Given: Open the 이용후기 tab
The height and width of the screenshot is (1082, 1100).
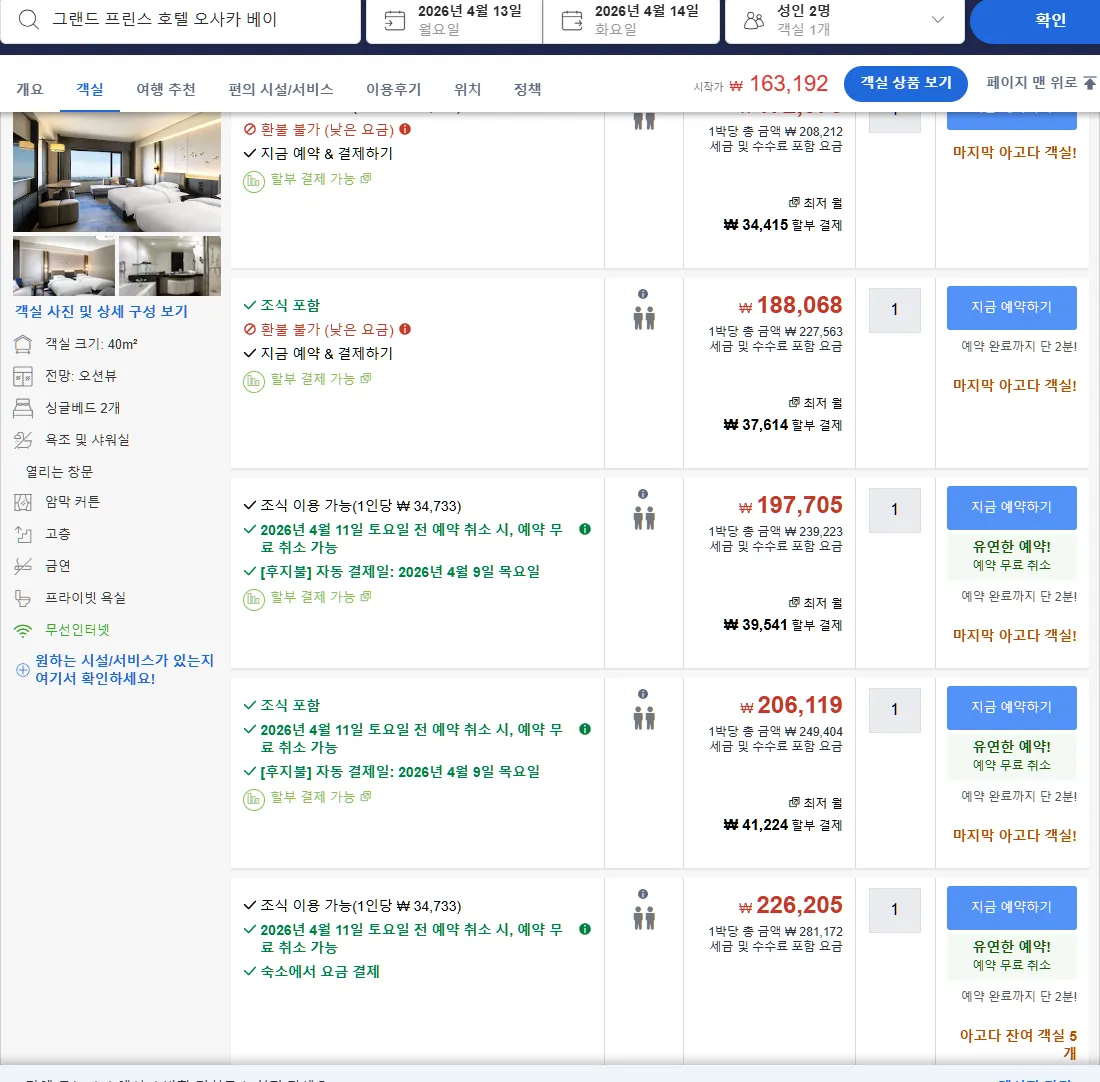Looking at the screenshot, I should pyautogui.click(x=394, y=89).
